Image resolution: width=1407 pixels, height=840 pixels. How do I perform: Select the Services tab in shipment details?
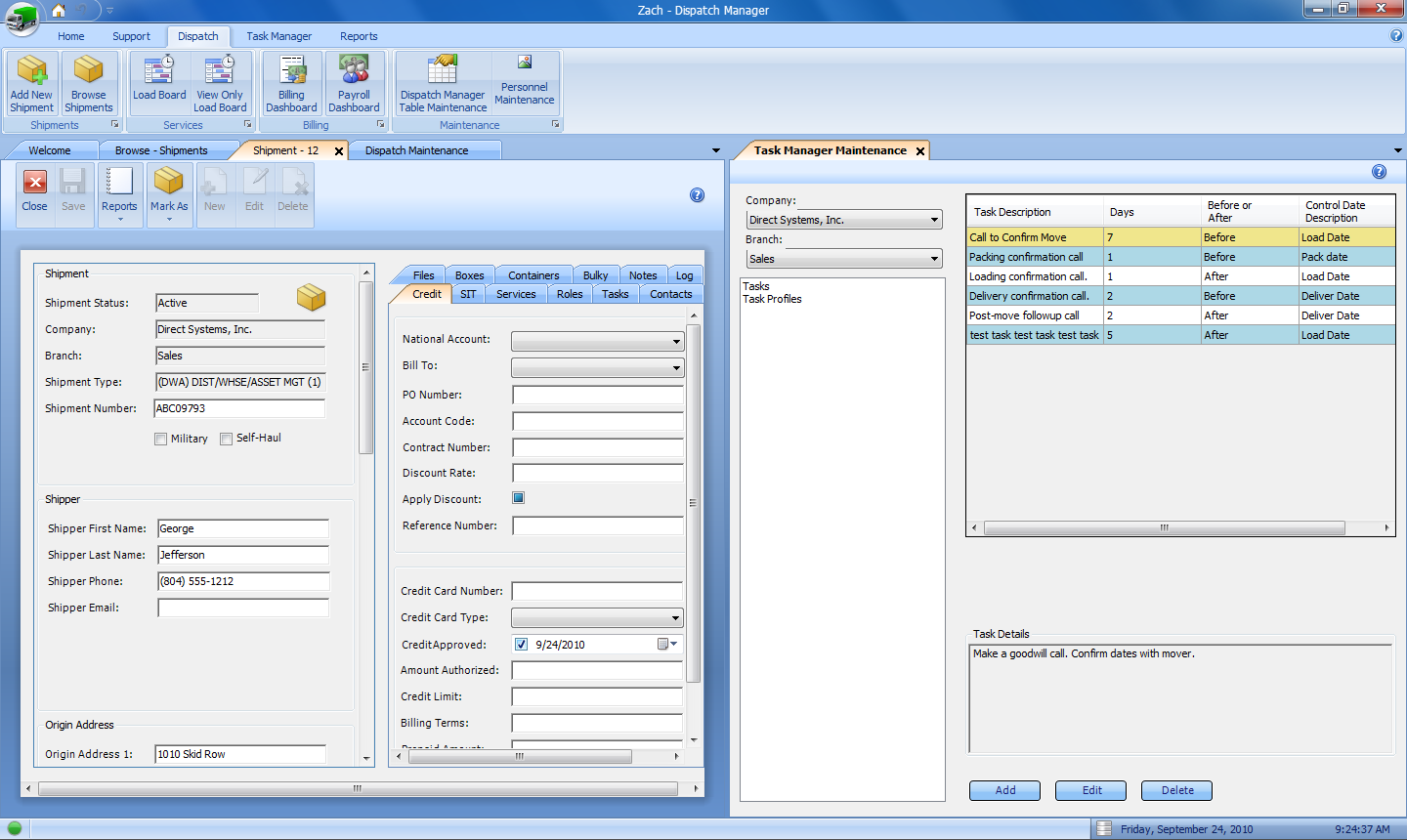(x=516, y=294)
